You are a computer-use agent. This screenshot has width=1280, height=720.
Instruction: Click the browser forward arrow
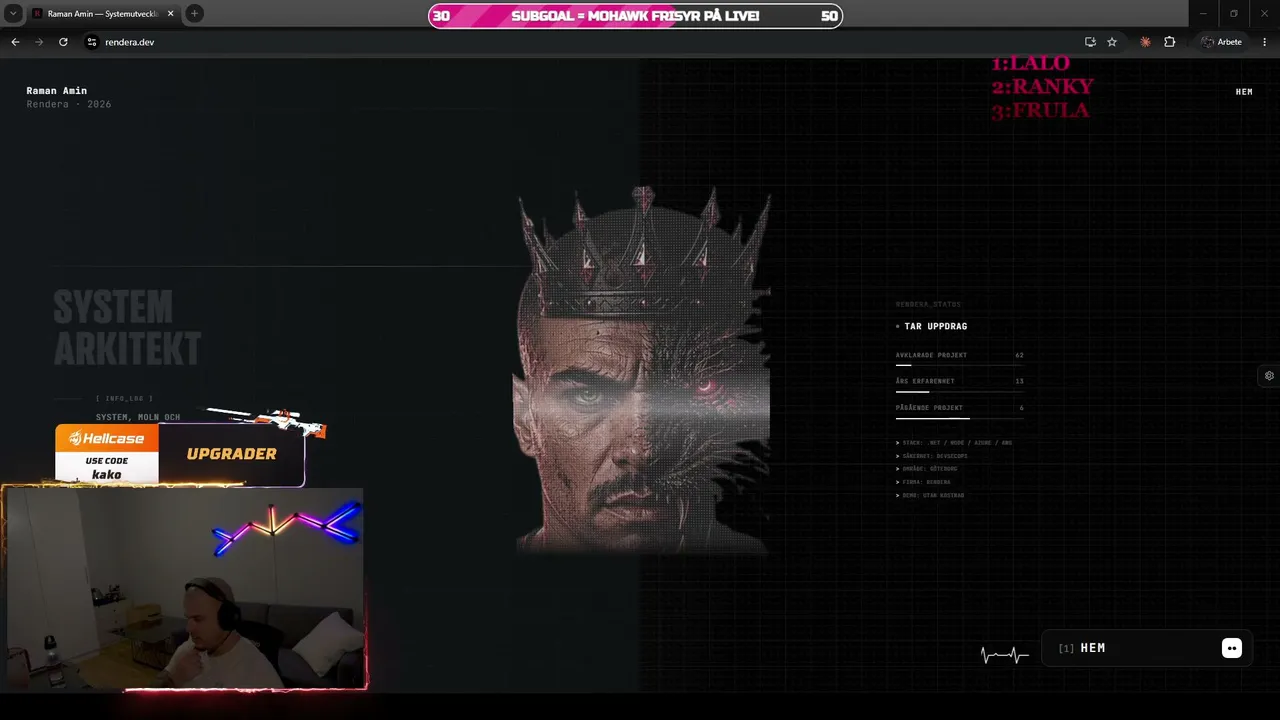tap(39, 42)
